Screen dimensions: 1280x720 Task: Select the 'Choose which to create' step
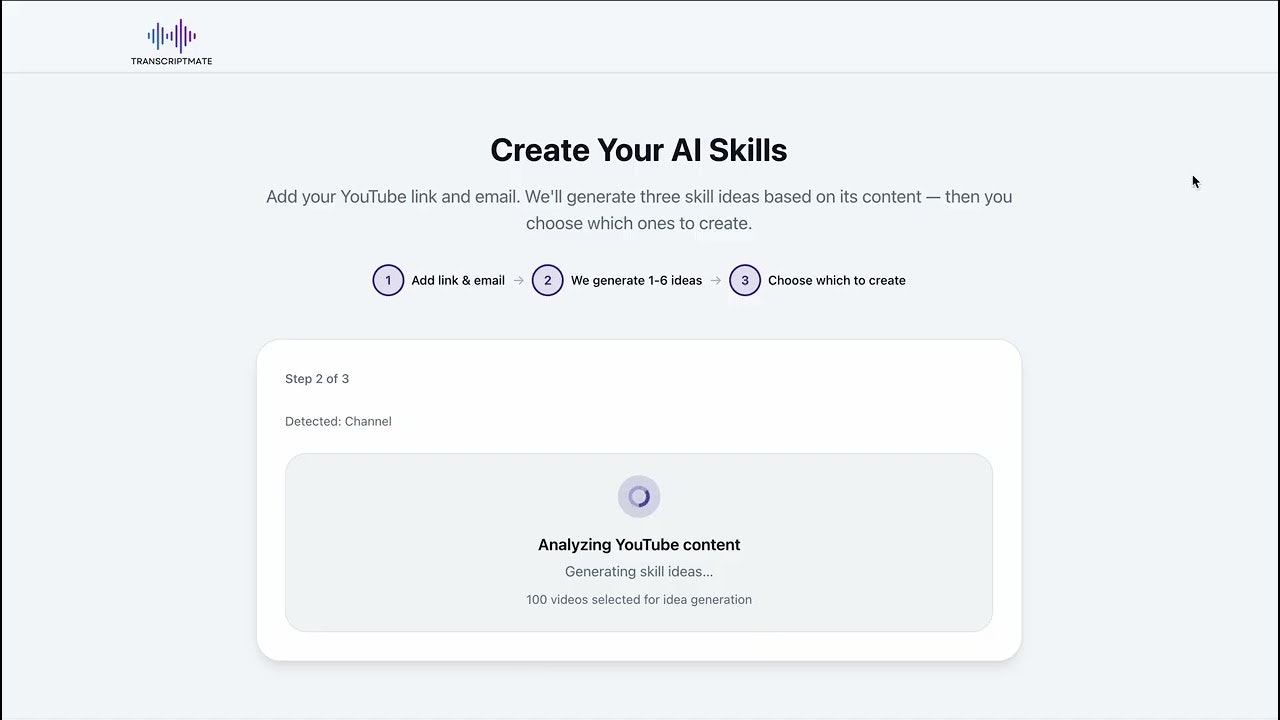coord(836,280)
